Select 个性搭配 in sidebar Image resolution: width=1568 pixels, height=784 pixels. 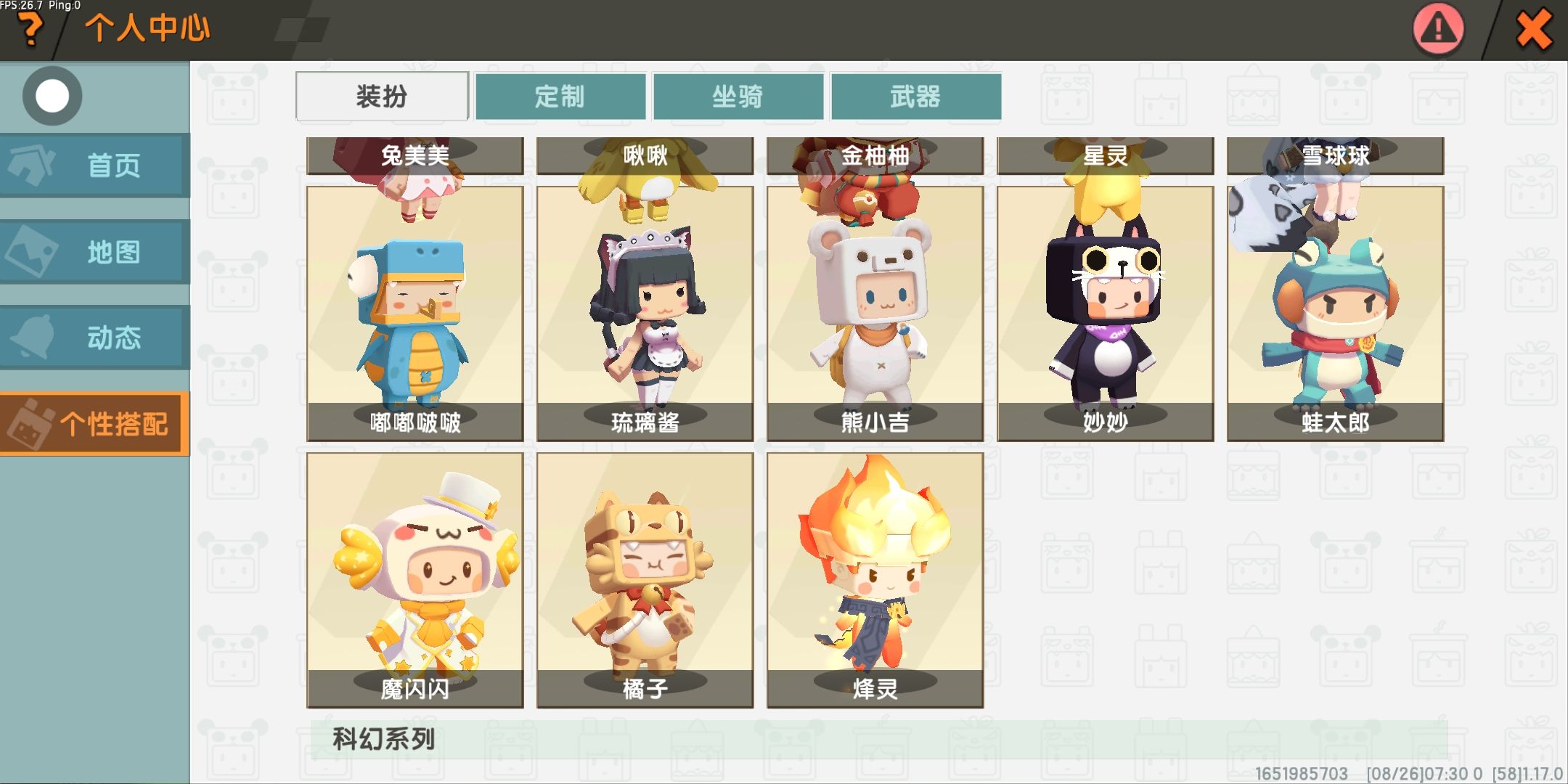pos(94,424)
